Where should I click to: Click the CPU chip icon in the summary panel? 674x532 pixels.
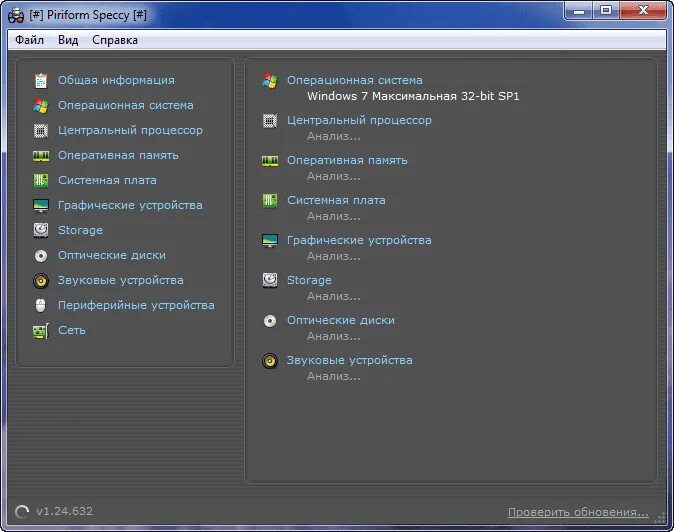point(270,121)
